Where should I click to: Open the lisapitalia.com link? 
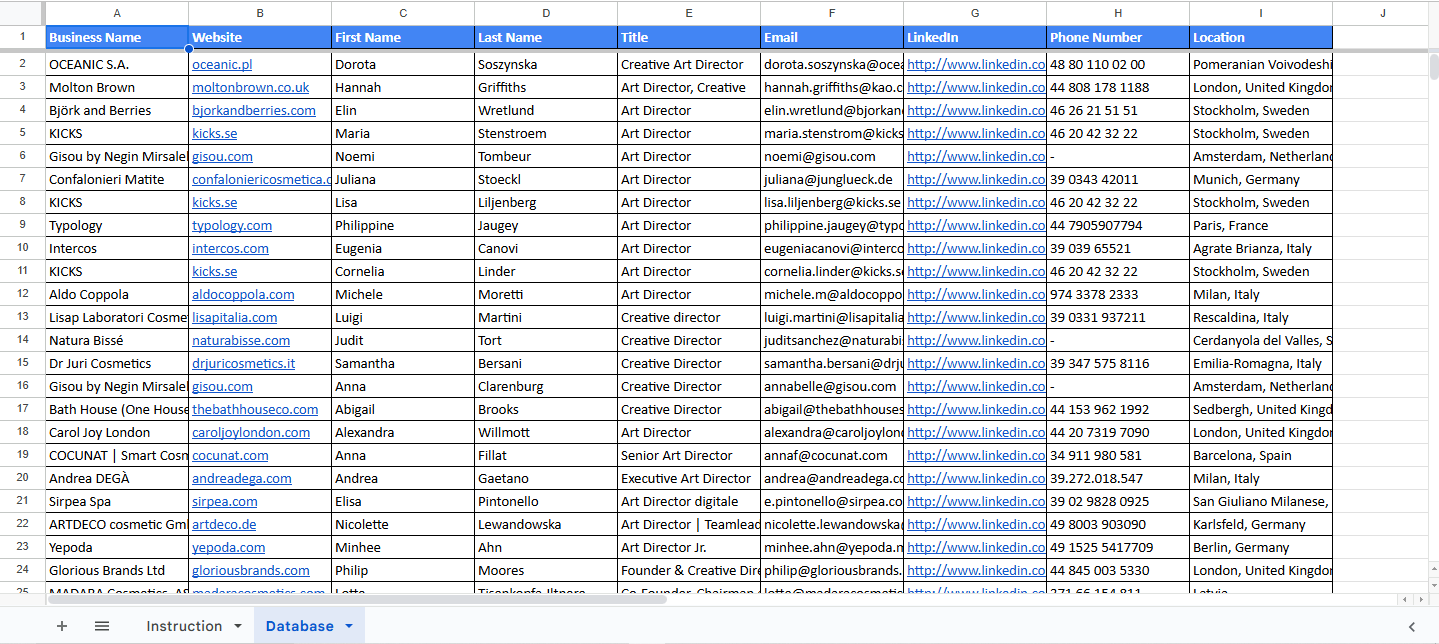coord(235,317)
